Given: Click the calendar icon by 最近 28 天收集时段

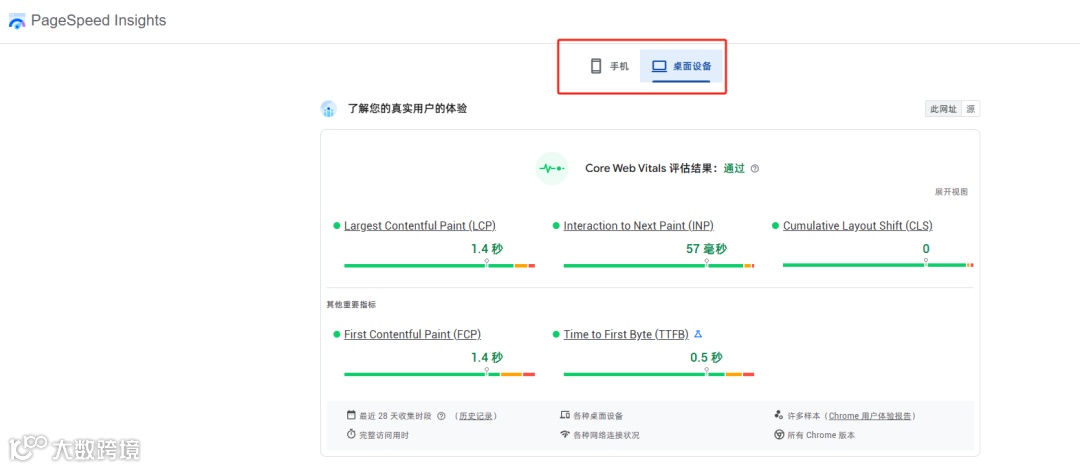Looking at the screenshot, I should click(x=351, y=415).
